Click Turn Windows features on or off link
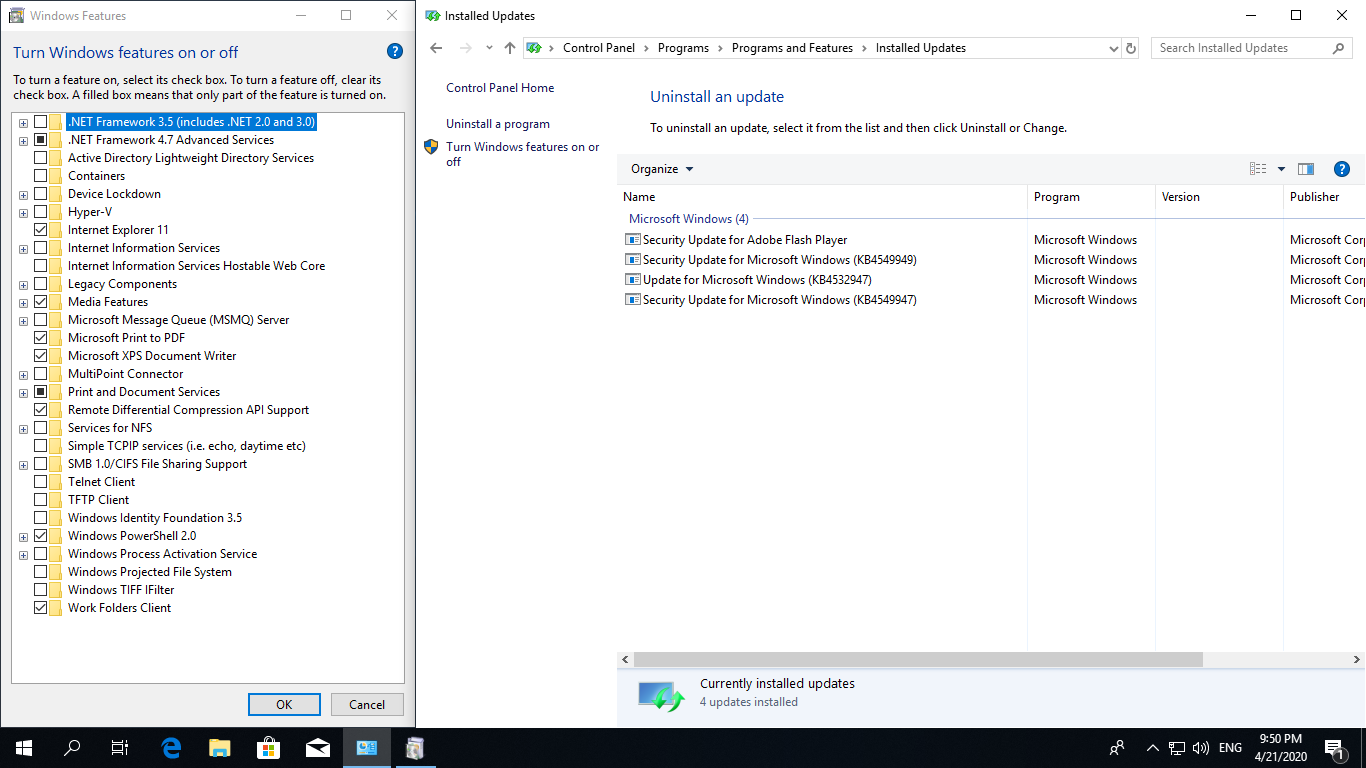Image resolution: width=1366 pixels, height=768 pixels. [x=523, y=154]
